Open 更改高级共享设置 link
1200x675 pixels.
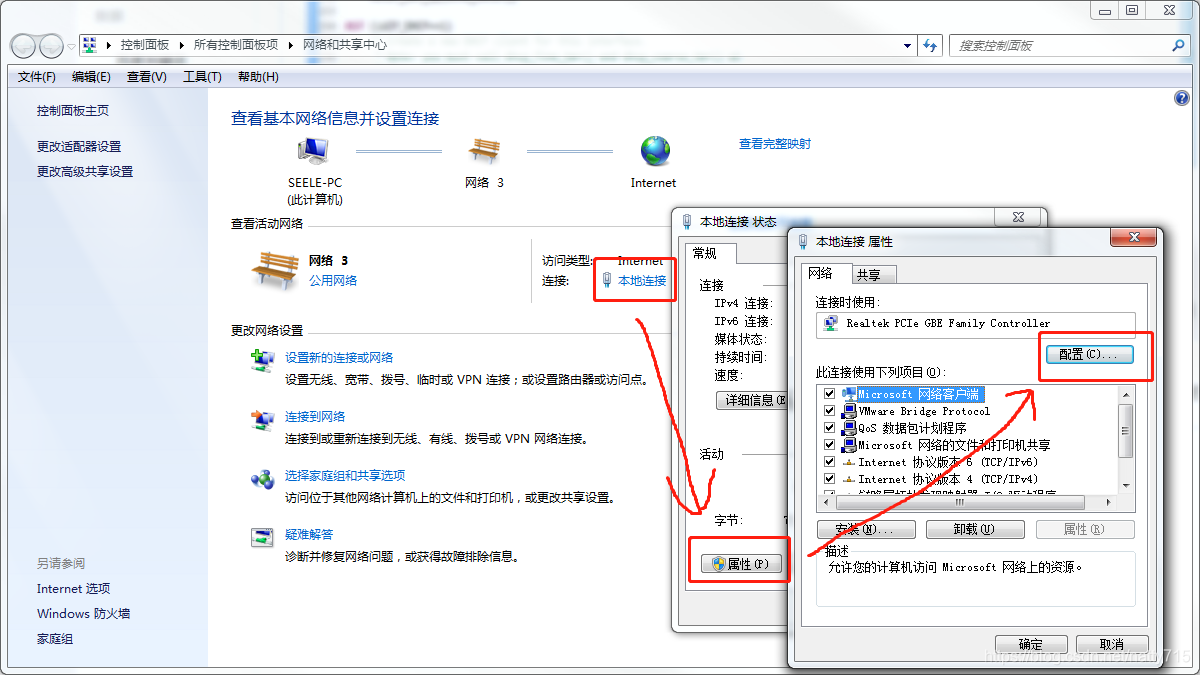pyautogui.click(x=85, y=171)
